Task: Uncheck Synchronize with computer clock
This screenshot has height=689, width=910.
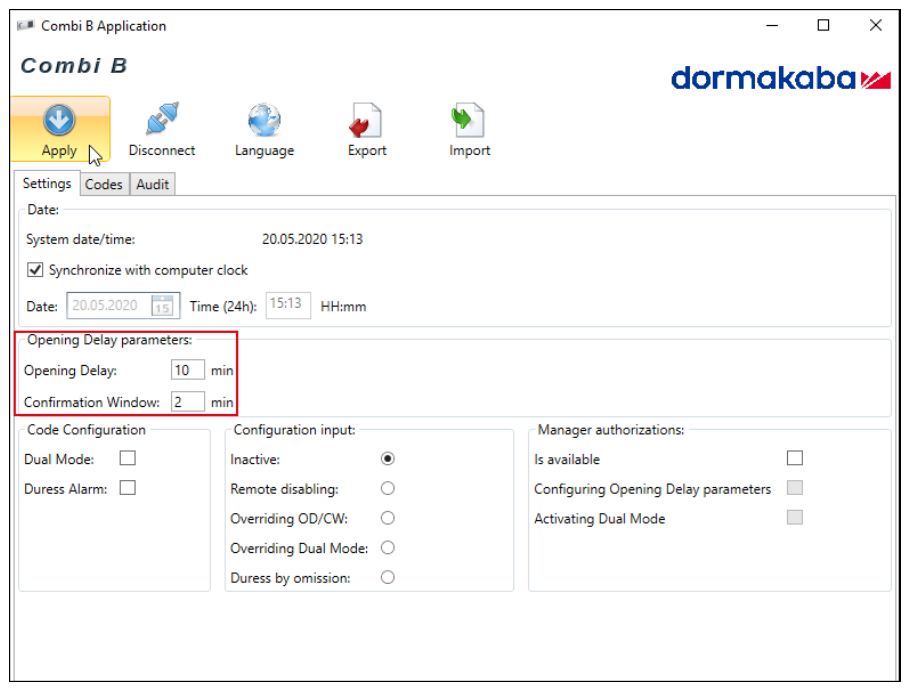Action: coord(35,270)
